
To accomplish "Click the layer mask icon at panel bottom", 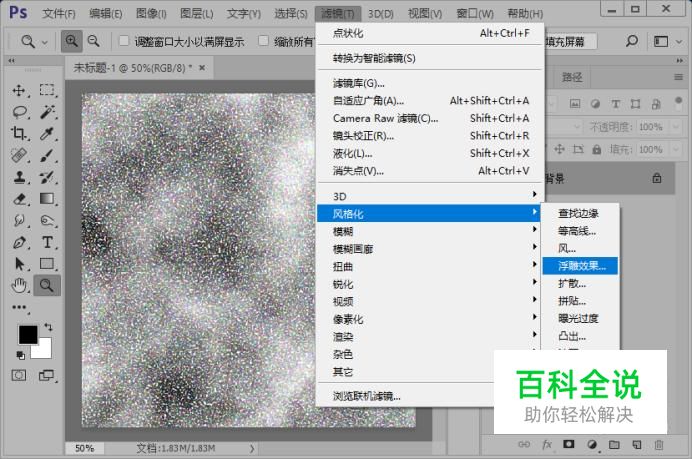I will [x=568, y=444].
